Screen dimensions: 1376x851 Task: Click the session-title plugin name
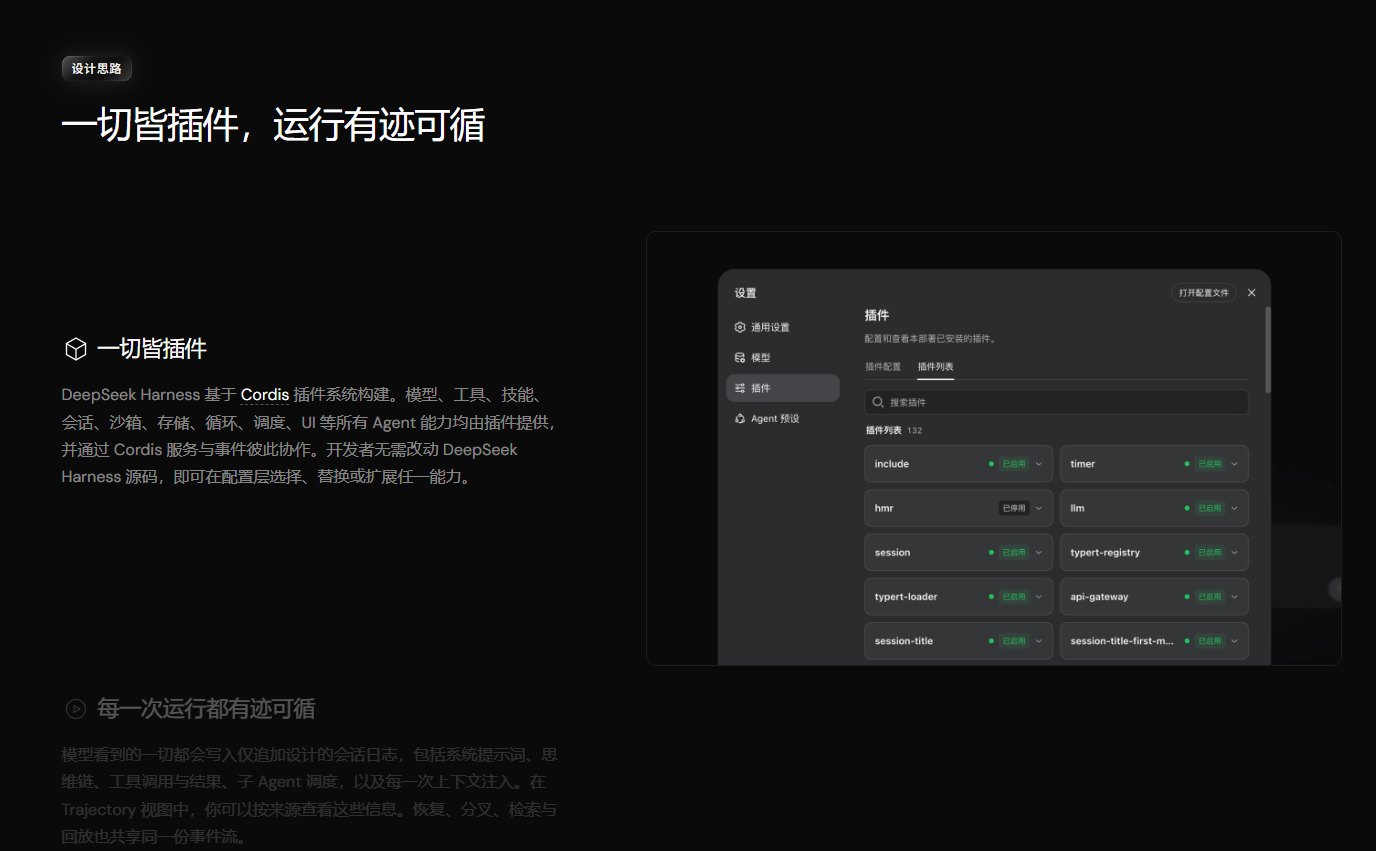point(904,641)
